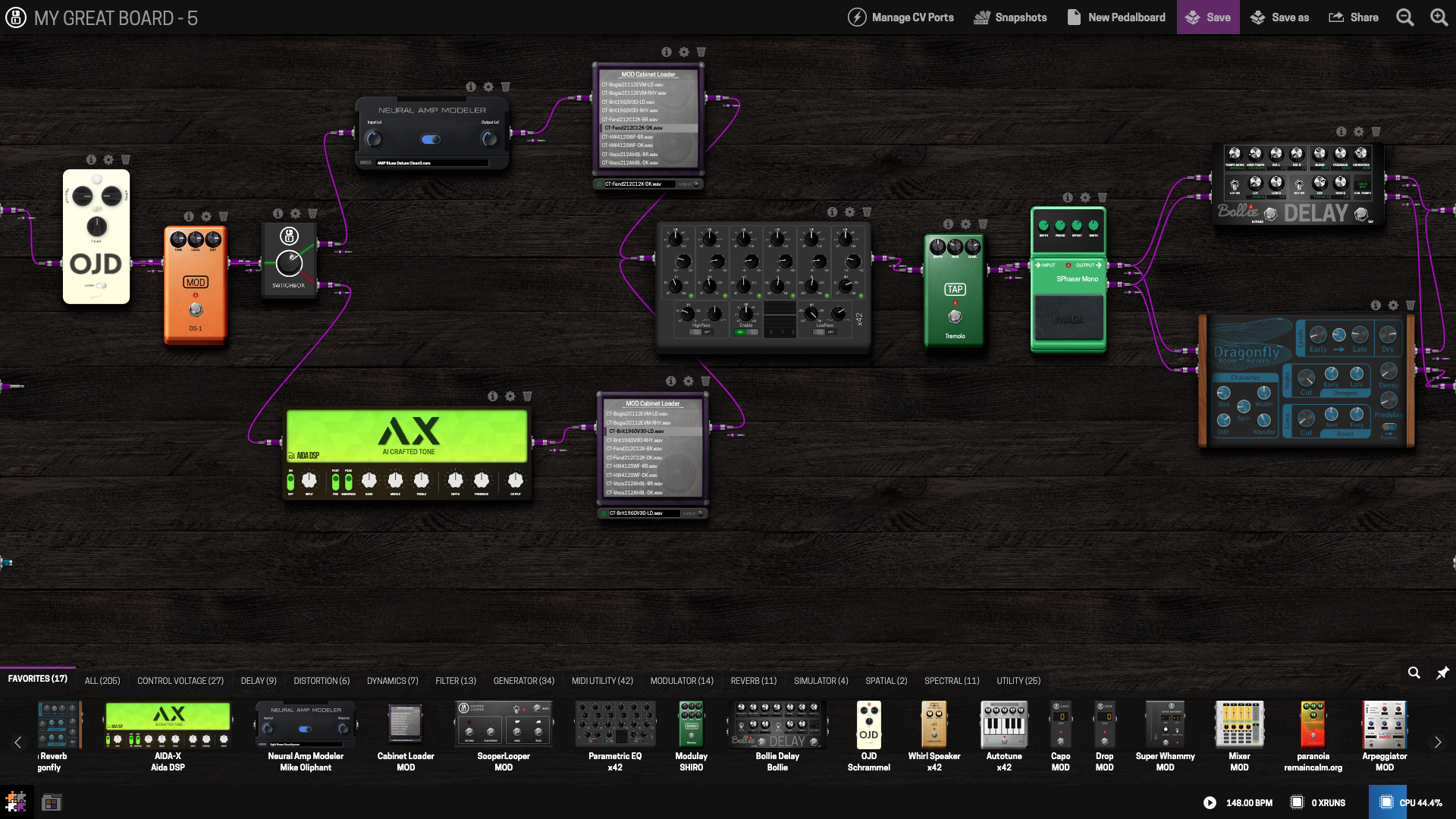Select the DISTORTION (6) category tab
Viewport: 1456px width, 819px height.
pos(322,681)
